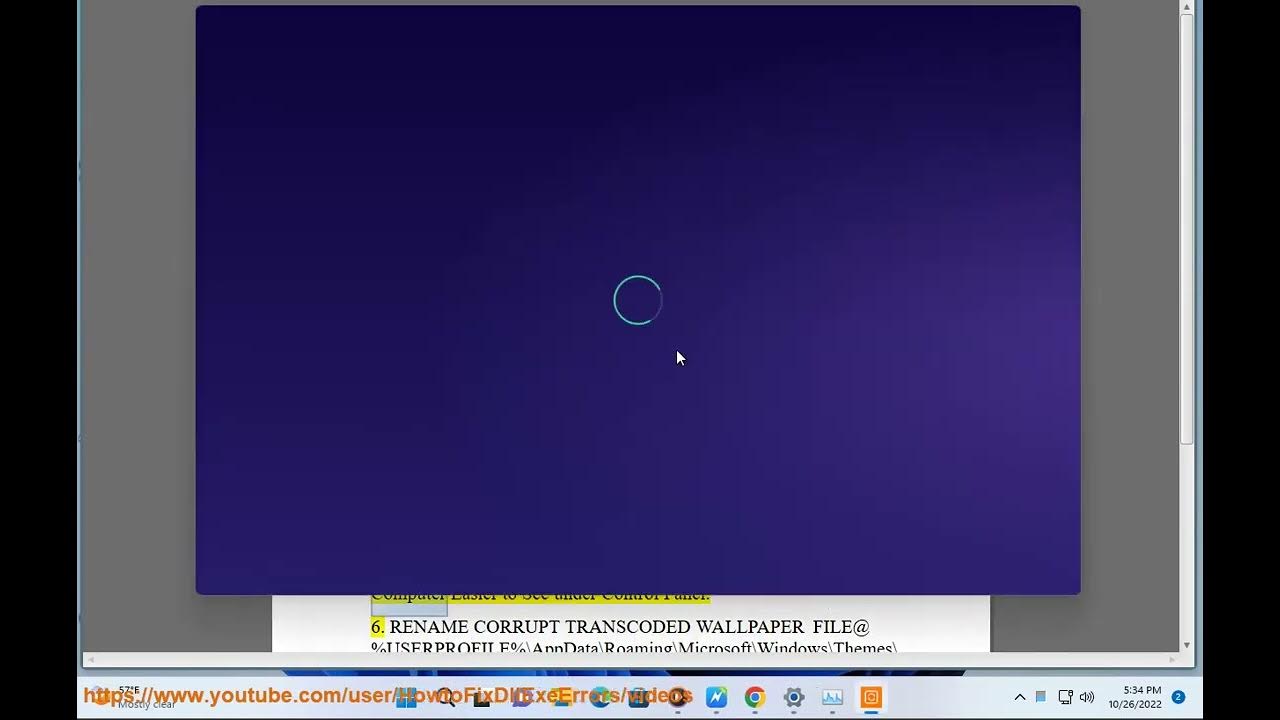Open notification center with badge 2
Image resolution: width=1280 pixels, height=720 pixels.
[1178, 697]
